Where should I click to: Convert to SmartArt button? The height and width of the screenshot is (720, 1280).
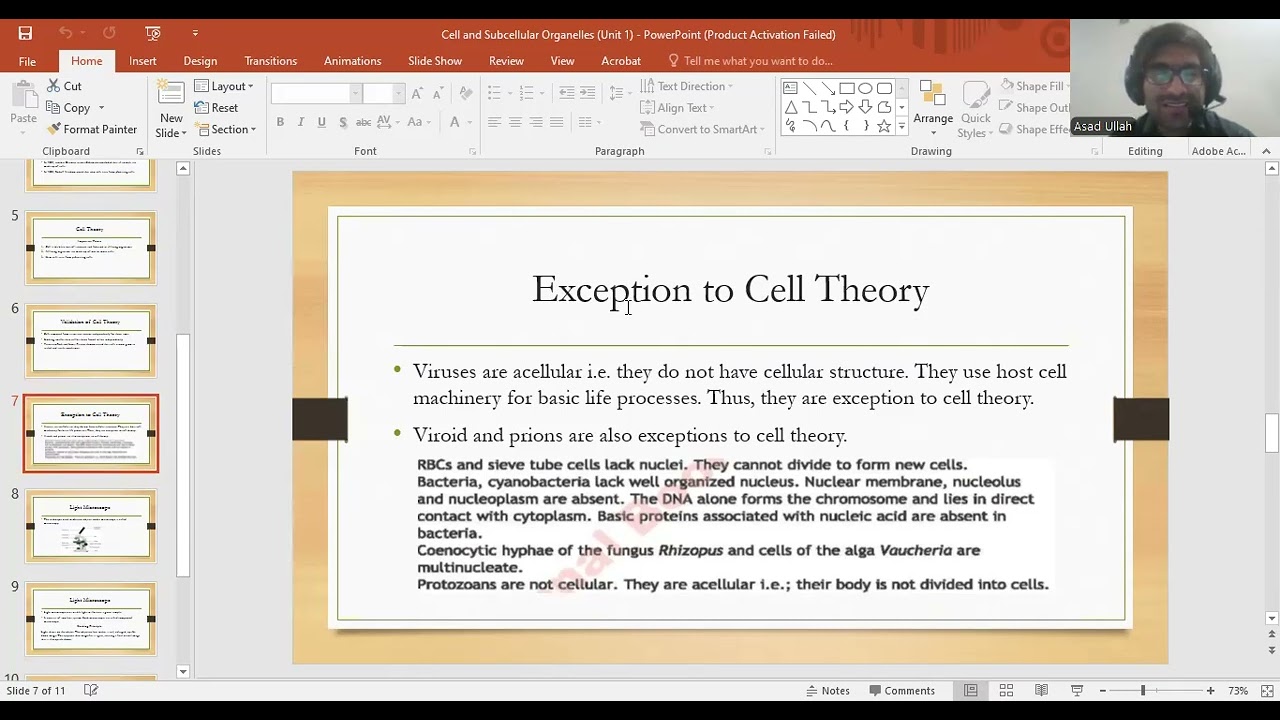[702, 129]
